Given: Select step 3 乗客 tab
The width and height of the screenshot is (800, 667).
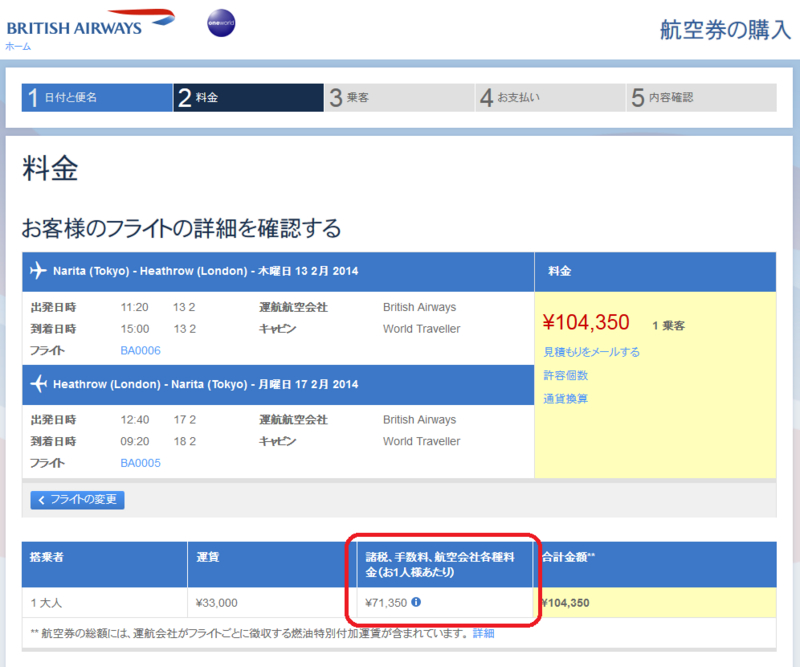Looking at the screenshot, I should click(x=399, y=97).
